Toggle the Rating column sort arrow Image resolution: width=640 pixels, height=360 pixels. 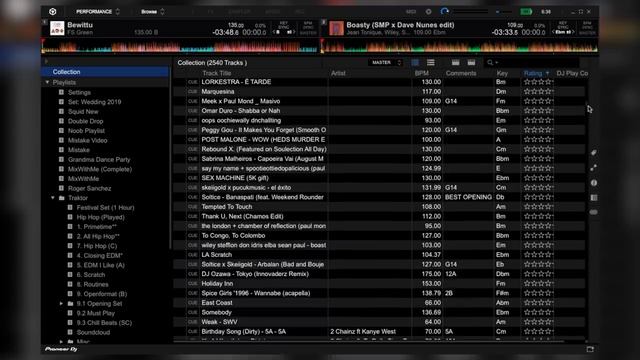pos(547,73)
